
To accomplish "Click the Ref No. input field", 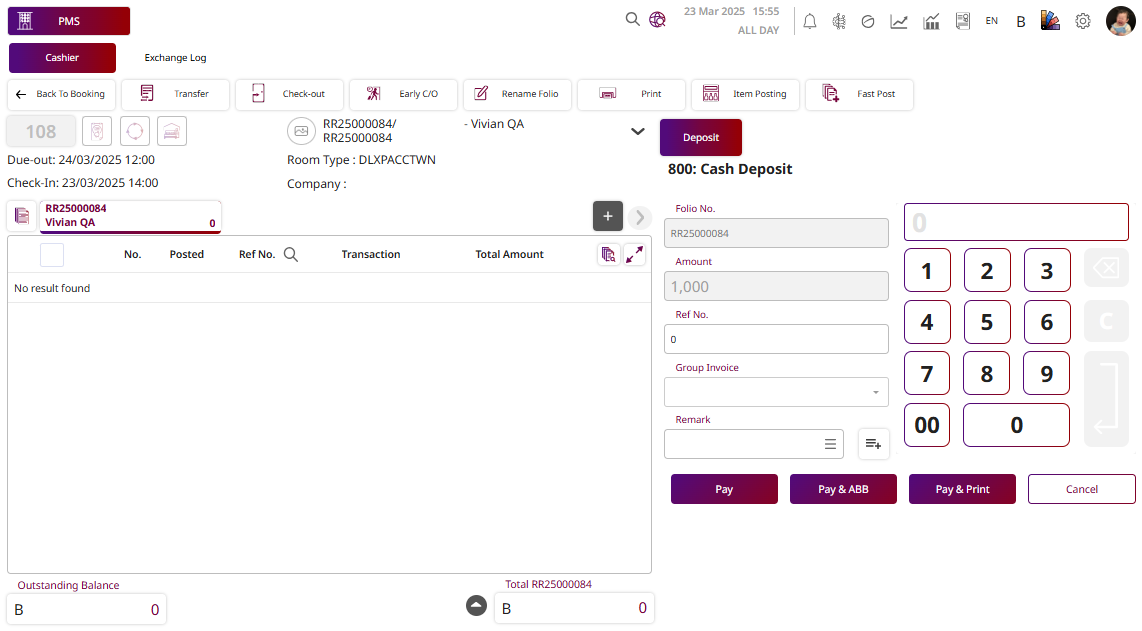I will click(776, 339).
